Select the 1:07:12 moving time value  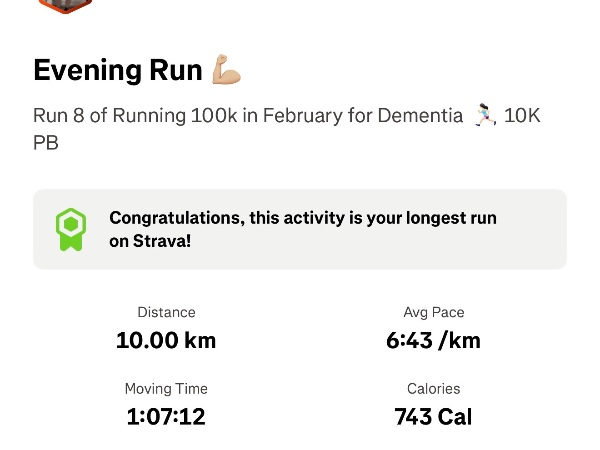click(x=166, y=416)
